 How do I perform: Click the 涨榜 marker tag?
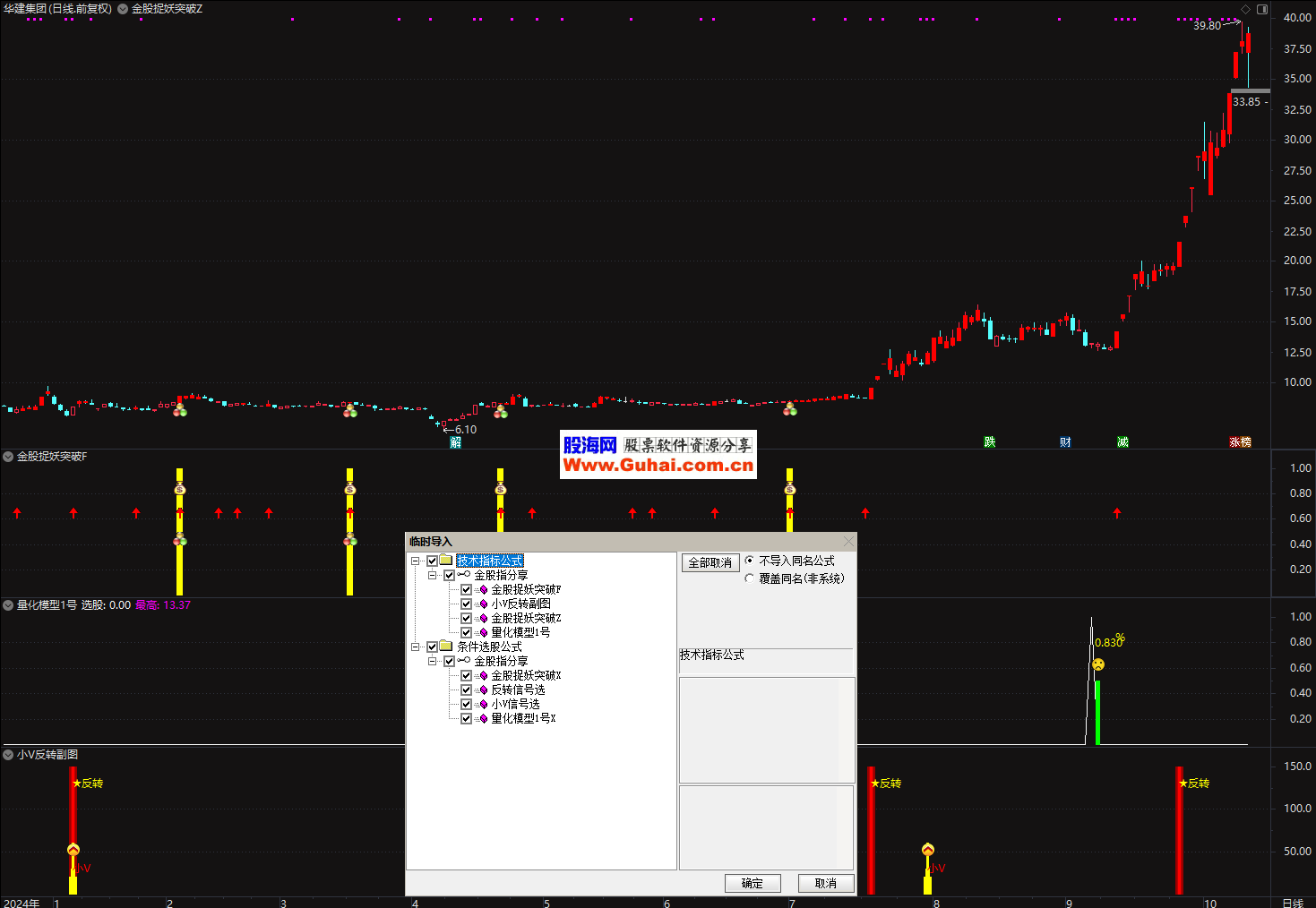(x=1240, y=442)
